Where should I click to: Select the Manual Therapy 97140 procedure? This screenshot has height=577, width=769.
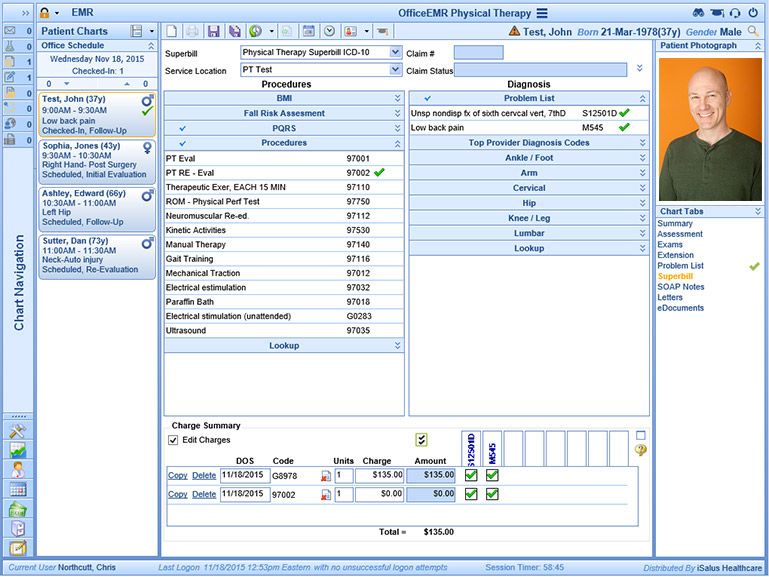(284, 245)
